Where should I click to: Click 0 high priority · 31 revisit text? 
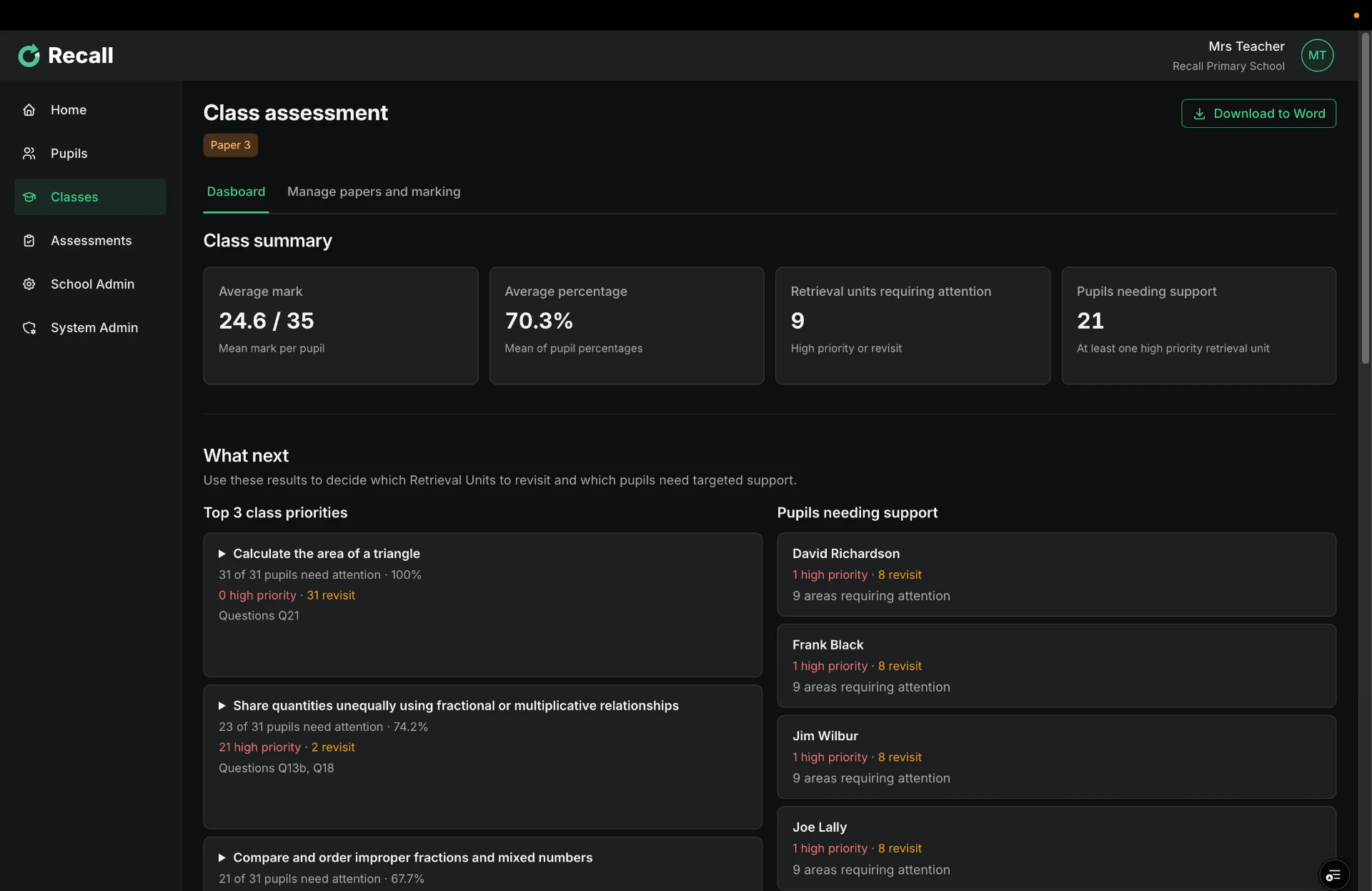(287, 595)
